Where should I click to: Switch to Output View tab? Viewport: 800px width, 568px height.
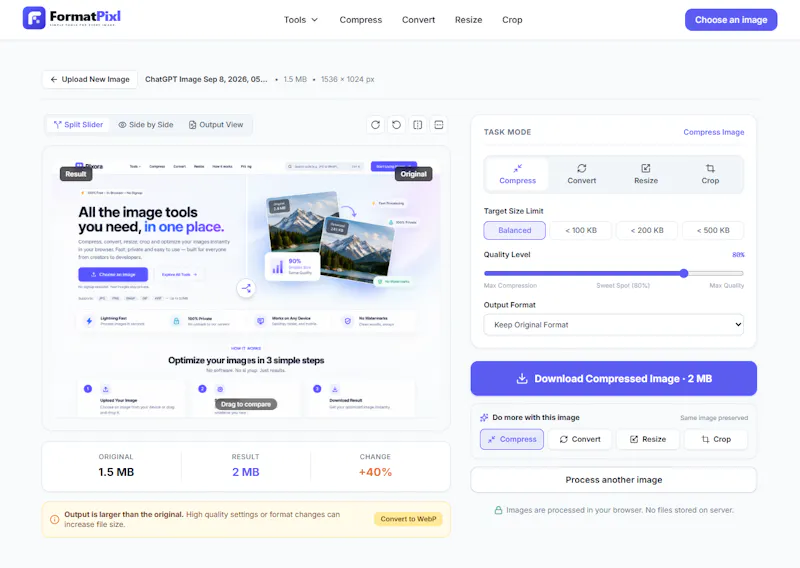216,125
